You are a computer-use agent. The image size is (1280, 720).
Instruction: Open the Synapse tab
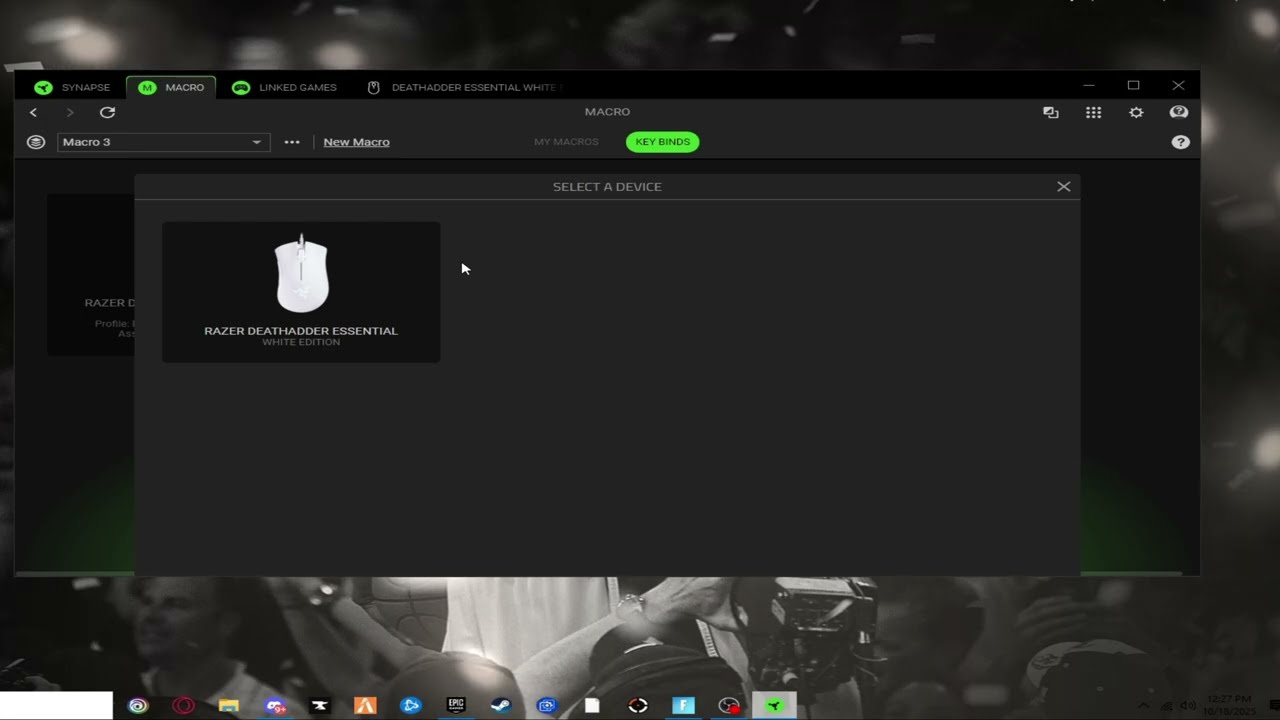click(73, 87)
